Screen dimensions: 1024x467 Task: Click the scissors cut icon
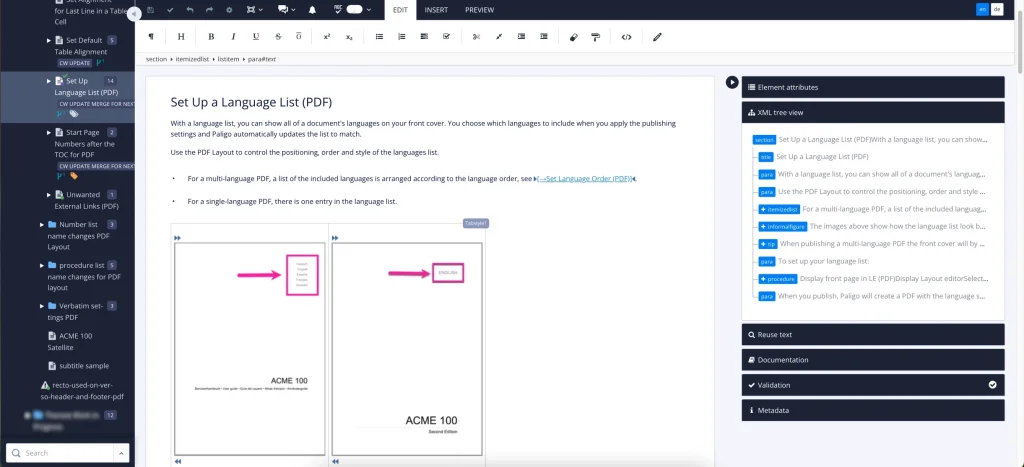(x=476, y=36)
